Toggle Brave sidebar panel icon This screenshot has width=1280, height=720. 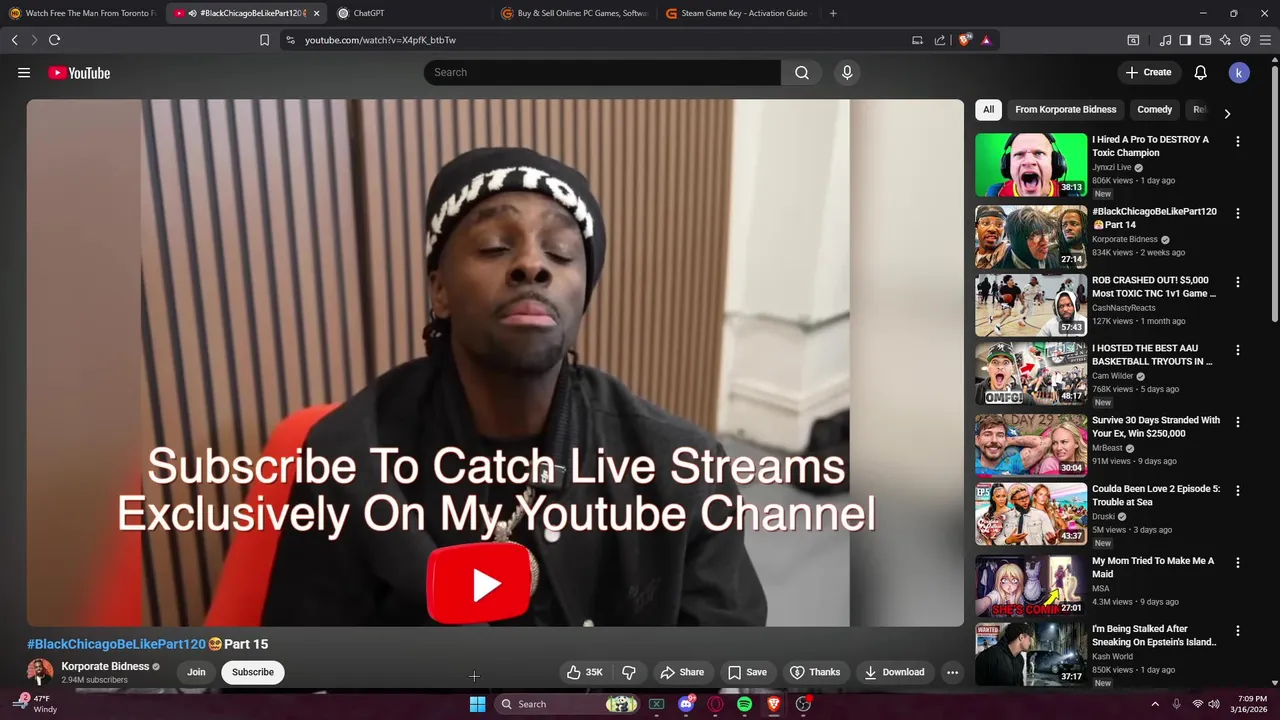(1185, 40)
